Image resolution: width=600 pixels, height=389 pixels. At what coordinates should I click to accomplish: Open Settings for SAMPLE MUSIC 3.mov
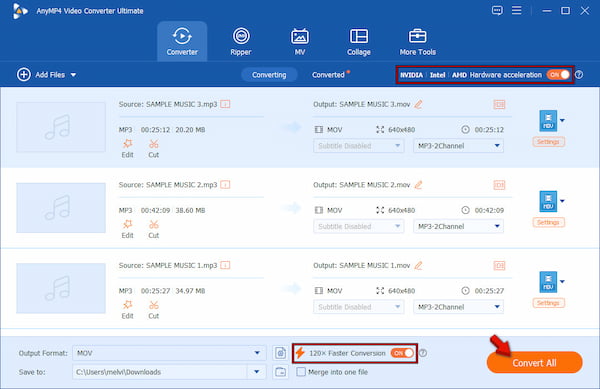[x=548, y=142]
